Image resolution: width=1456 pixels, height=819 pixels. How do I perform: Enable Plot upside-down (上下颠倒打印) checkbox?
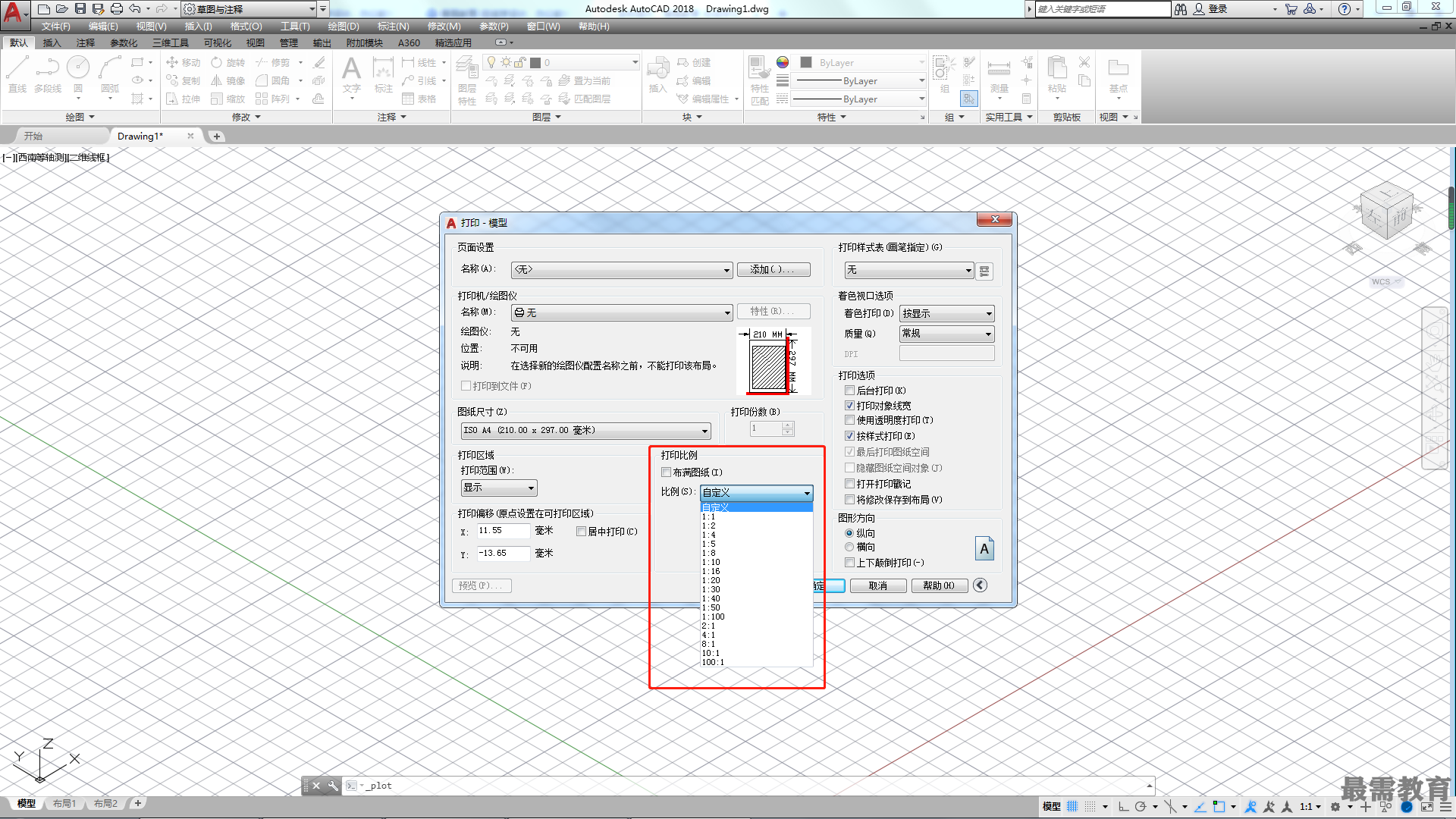point(849,563)
